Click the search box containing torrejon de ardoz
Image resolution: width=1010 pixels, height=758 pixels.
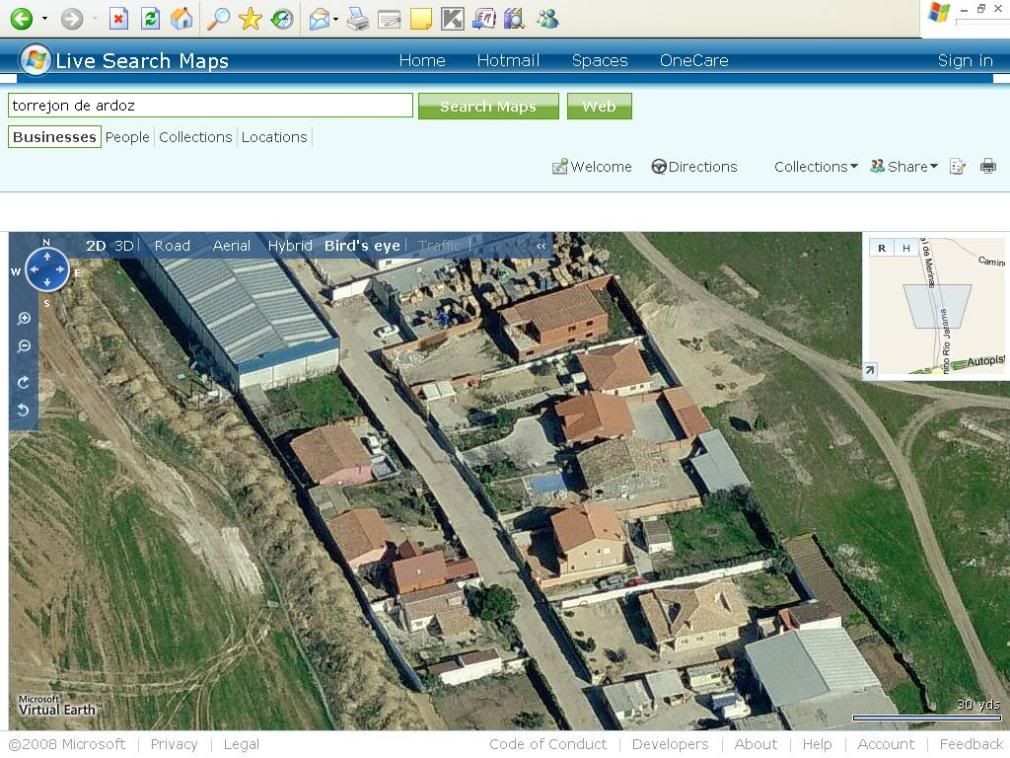(x=210, y=106)
